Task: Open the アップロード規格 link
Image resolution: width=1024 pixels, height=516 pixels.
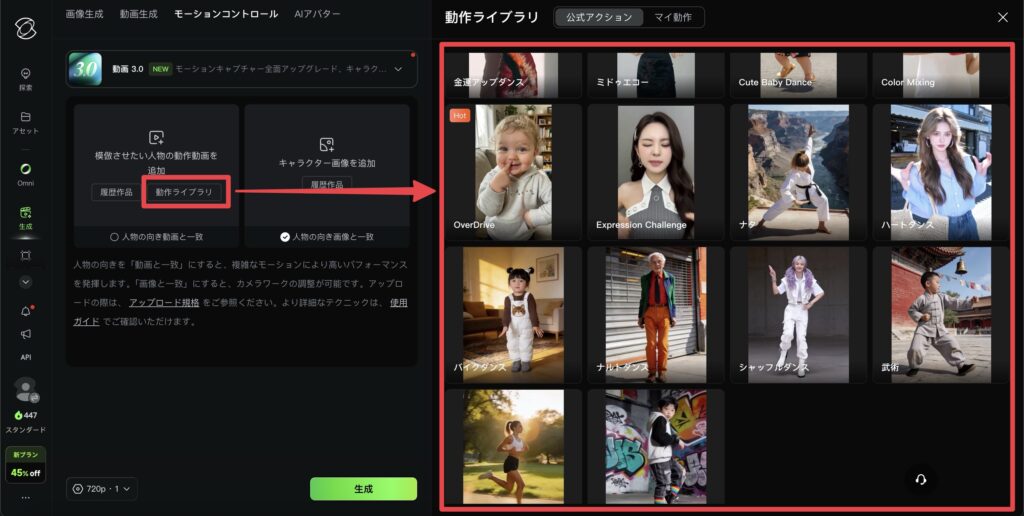Action: click(x=165, y=302)
